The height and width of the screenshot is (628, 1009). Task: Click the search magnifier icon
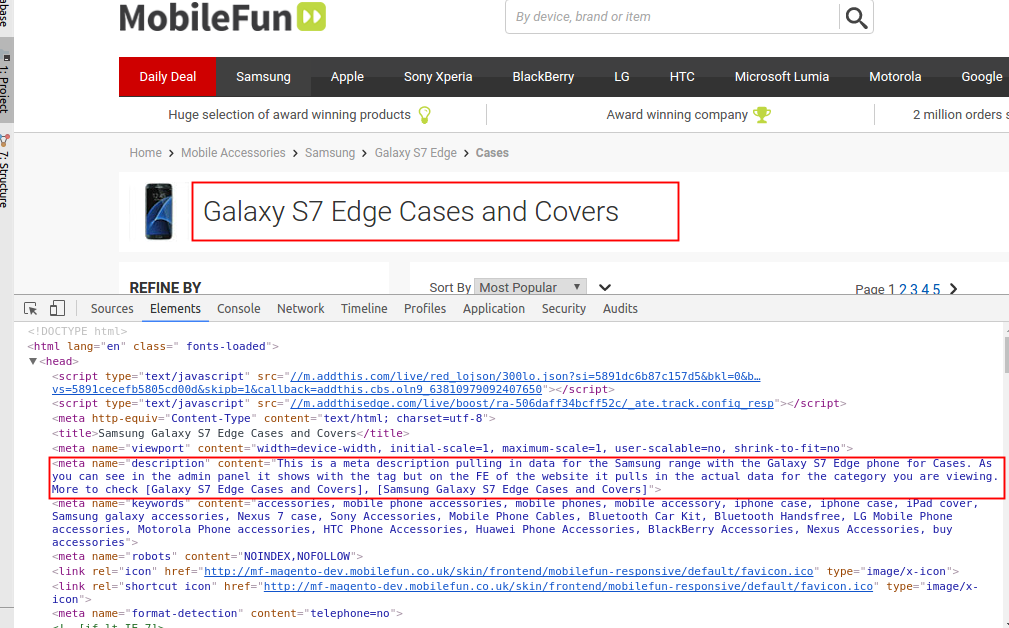856,17
